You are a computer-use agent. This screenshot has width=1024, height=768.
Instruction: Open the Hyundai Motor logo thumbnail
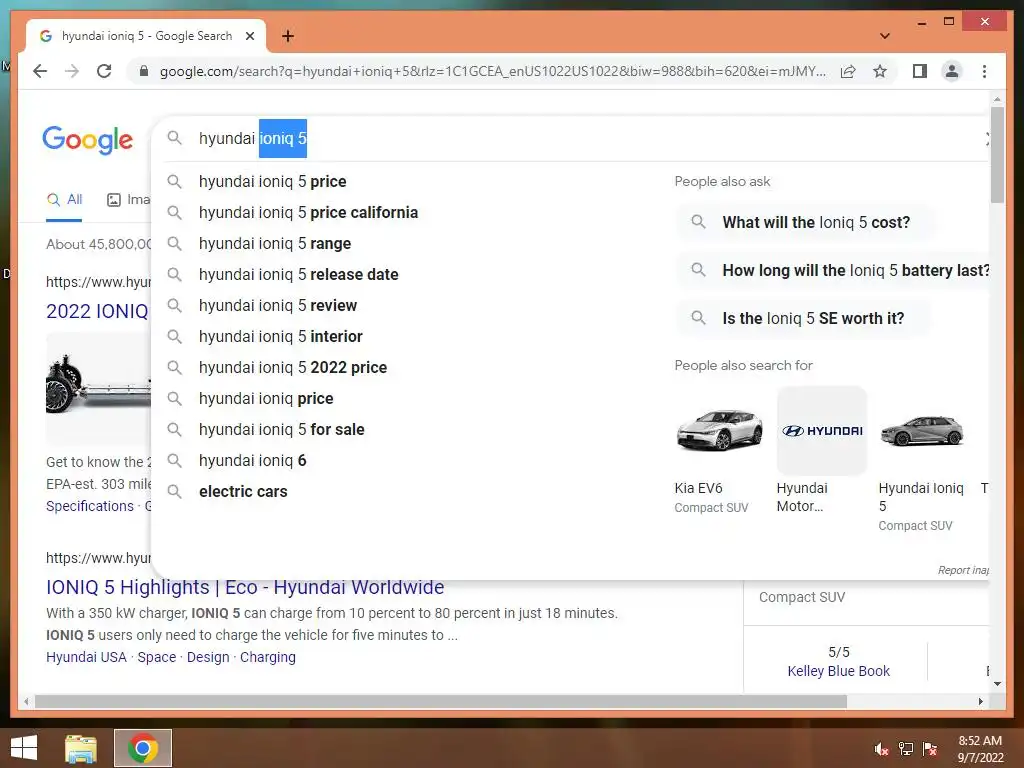point(822,430)
